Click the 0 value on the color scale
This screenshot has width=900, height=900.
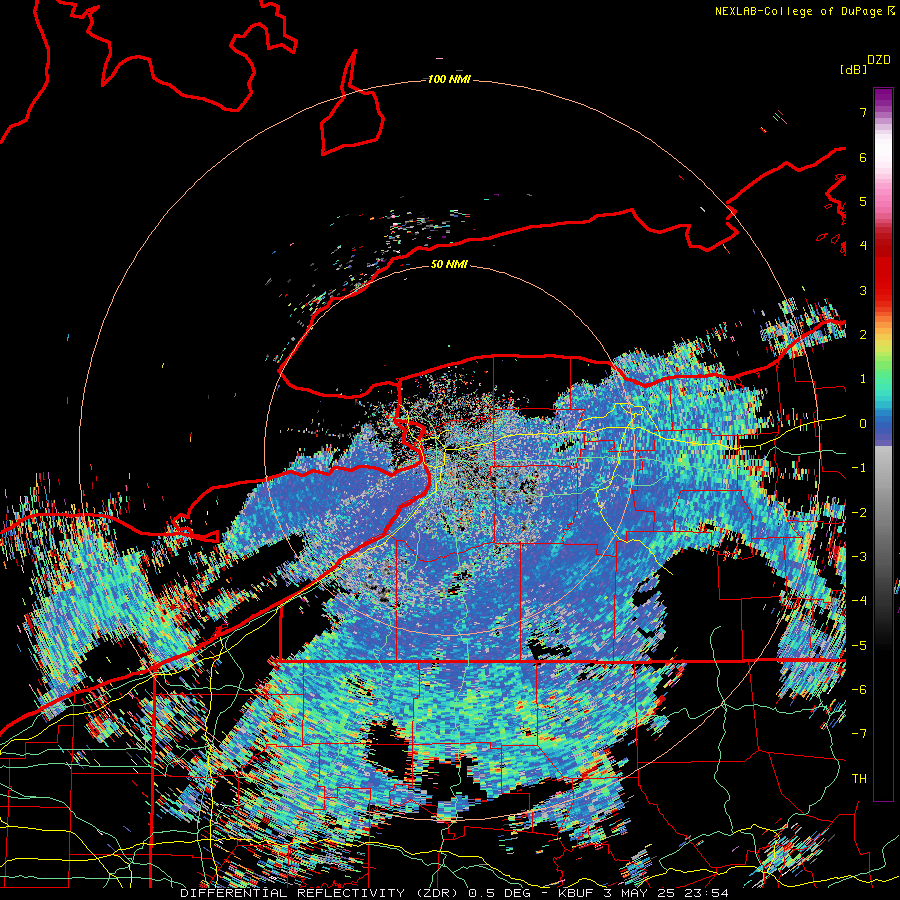pos(863,424)
